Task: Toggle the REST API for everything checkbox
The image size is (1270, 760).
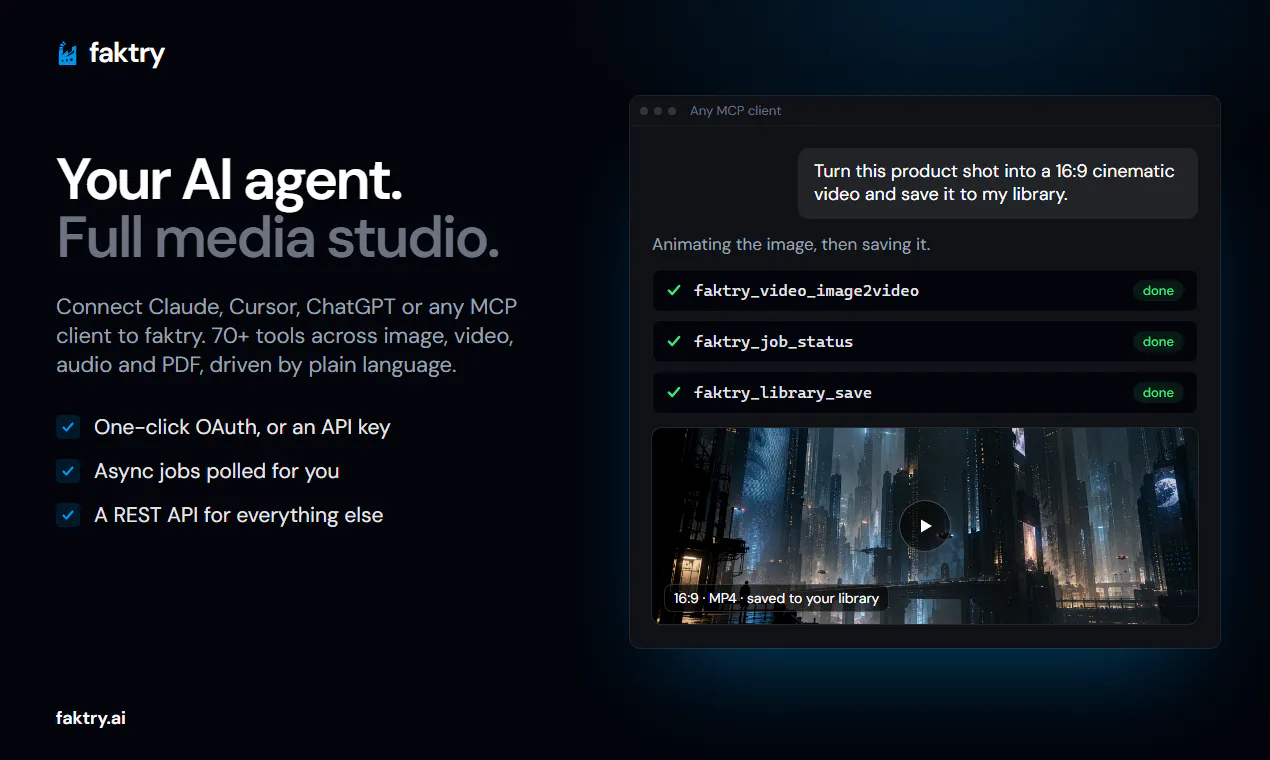Action: pyautogui.click(x=68, y=515)
